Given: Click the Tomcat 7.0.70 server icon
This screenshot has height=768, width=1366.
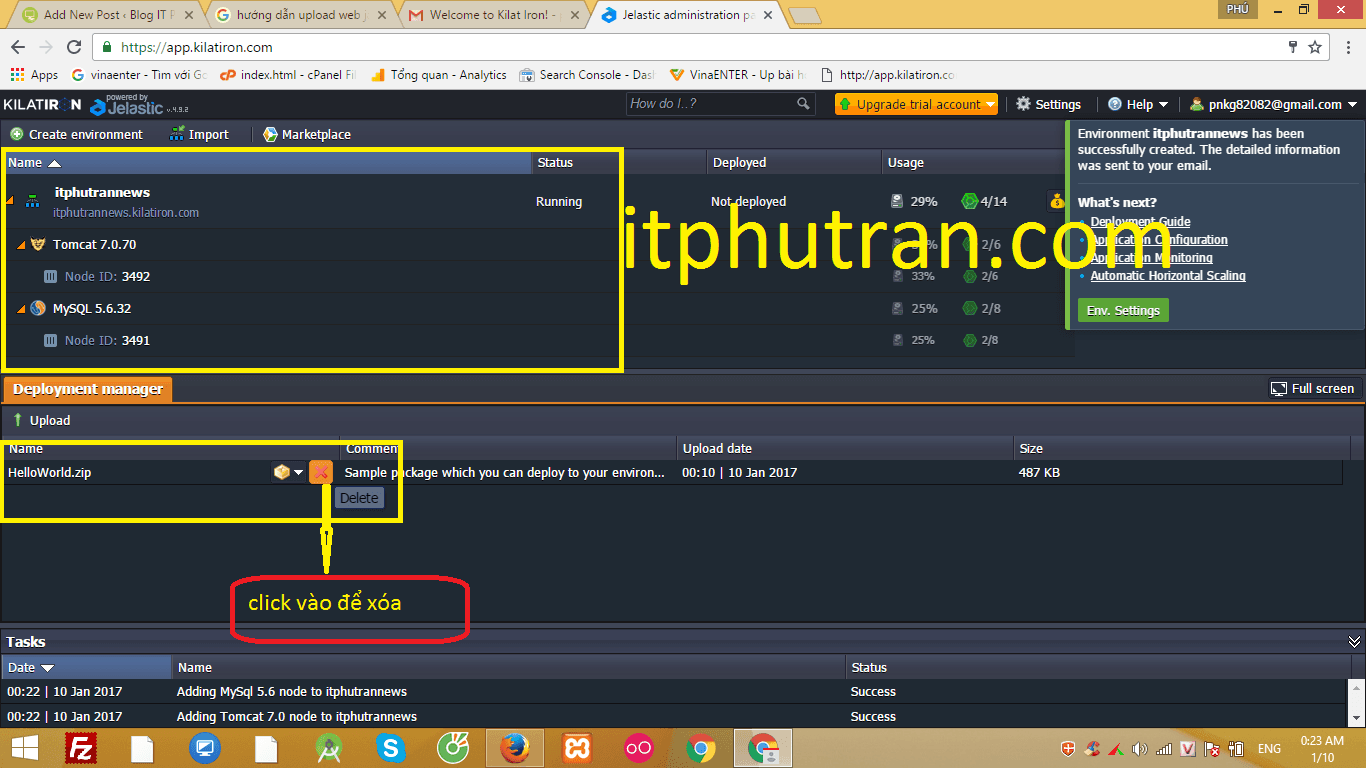Looking at the screenshot, I should click(x=38, y=244).
